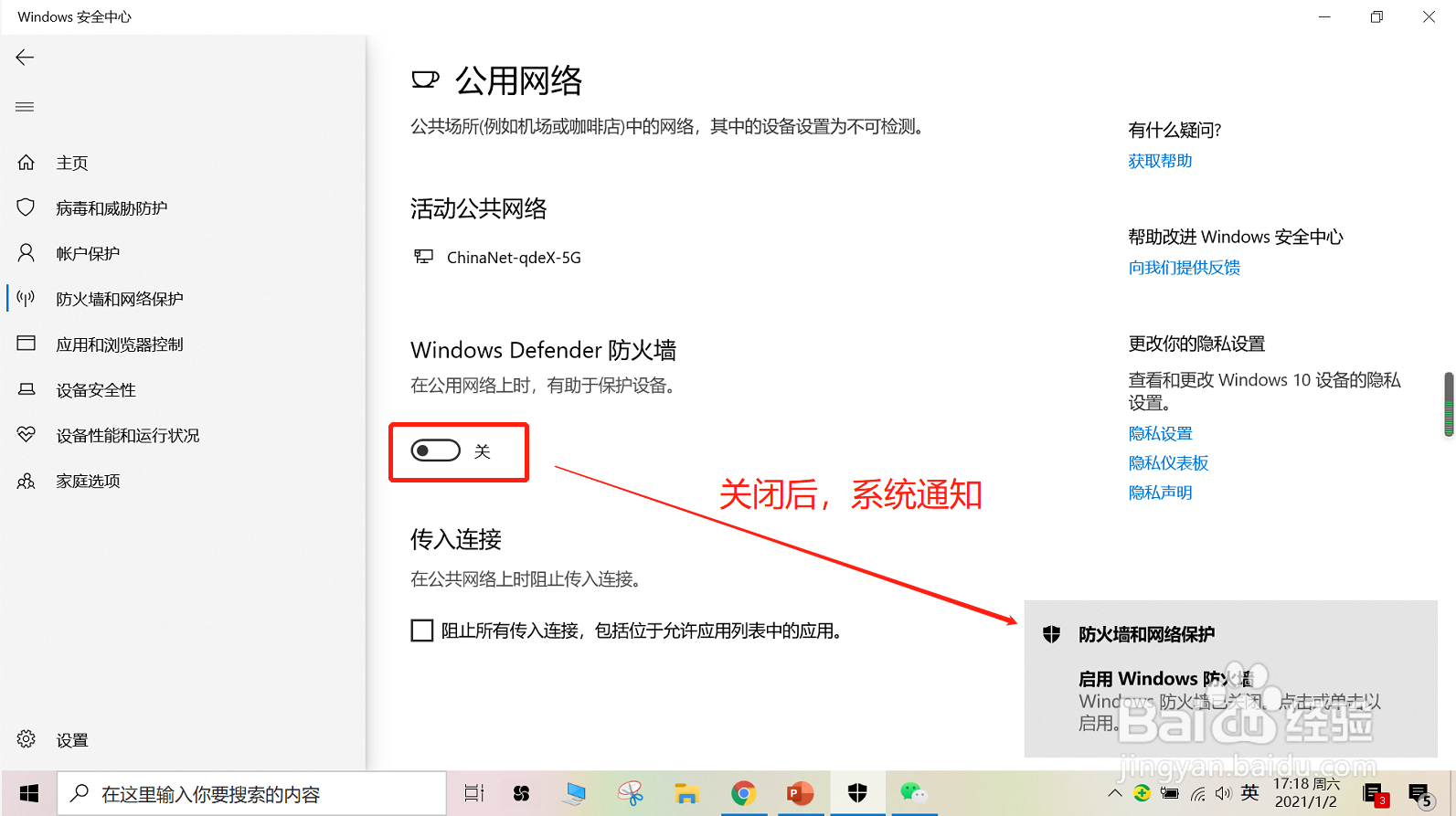The width and height of the screenshot is (1456, 816).
Task: Open File Explorer from the taskbar
Action: (686, 793)
